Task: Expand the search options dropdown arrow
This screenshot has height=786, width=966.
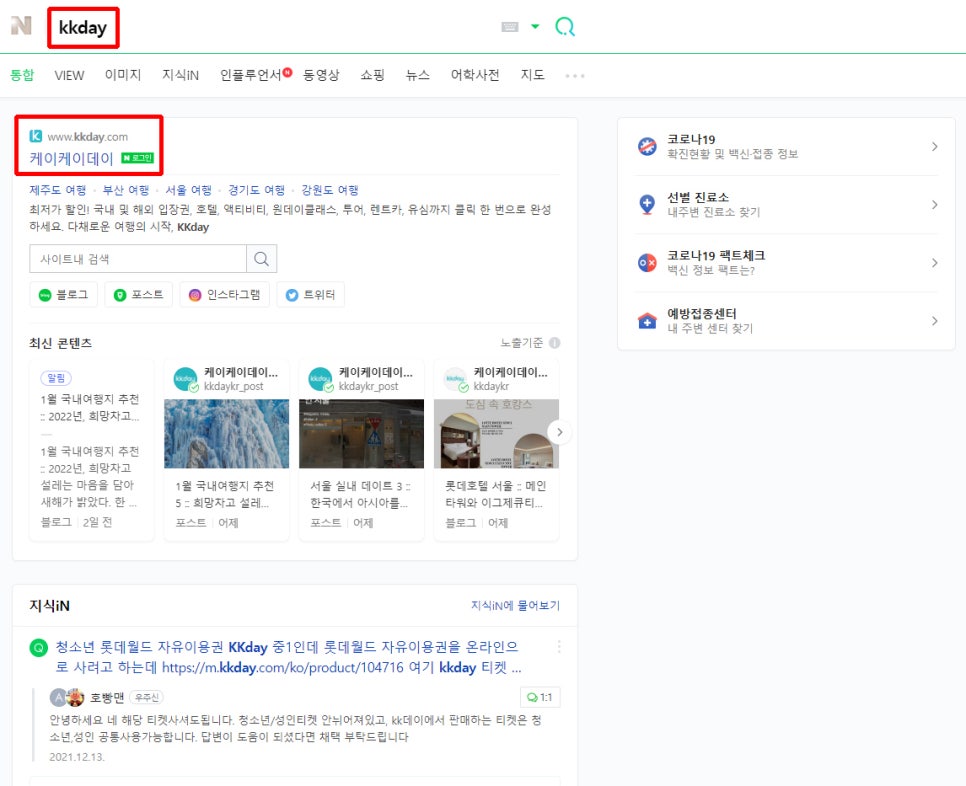Action: coord(535,26)
